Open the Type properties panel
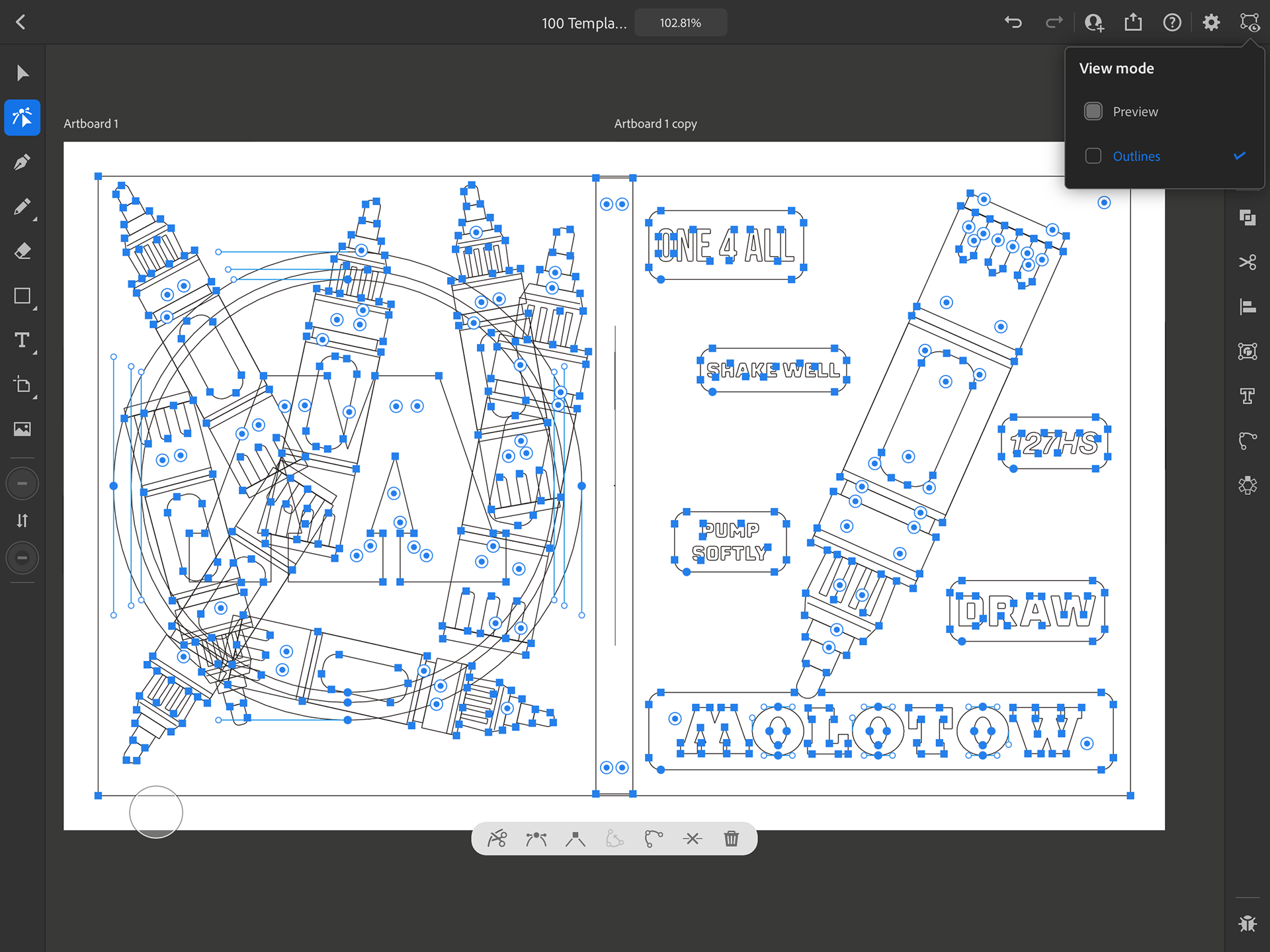 click(x=1248, y=396)
